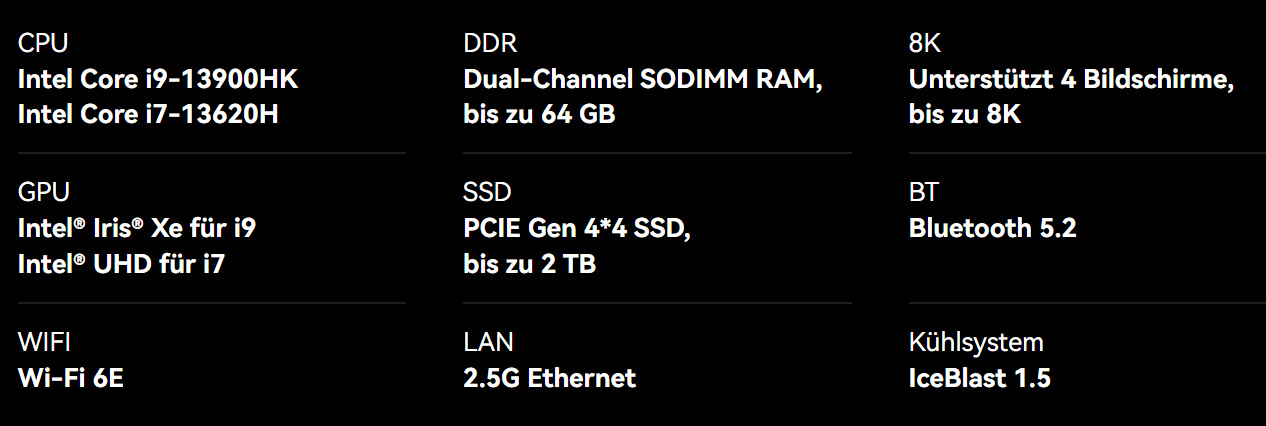Screen dimensions: 1266x426
Task: Click the GPU heading label
Action: pos(44,192)
